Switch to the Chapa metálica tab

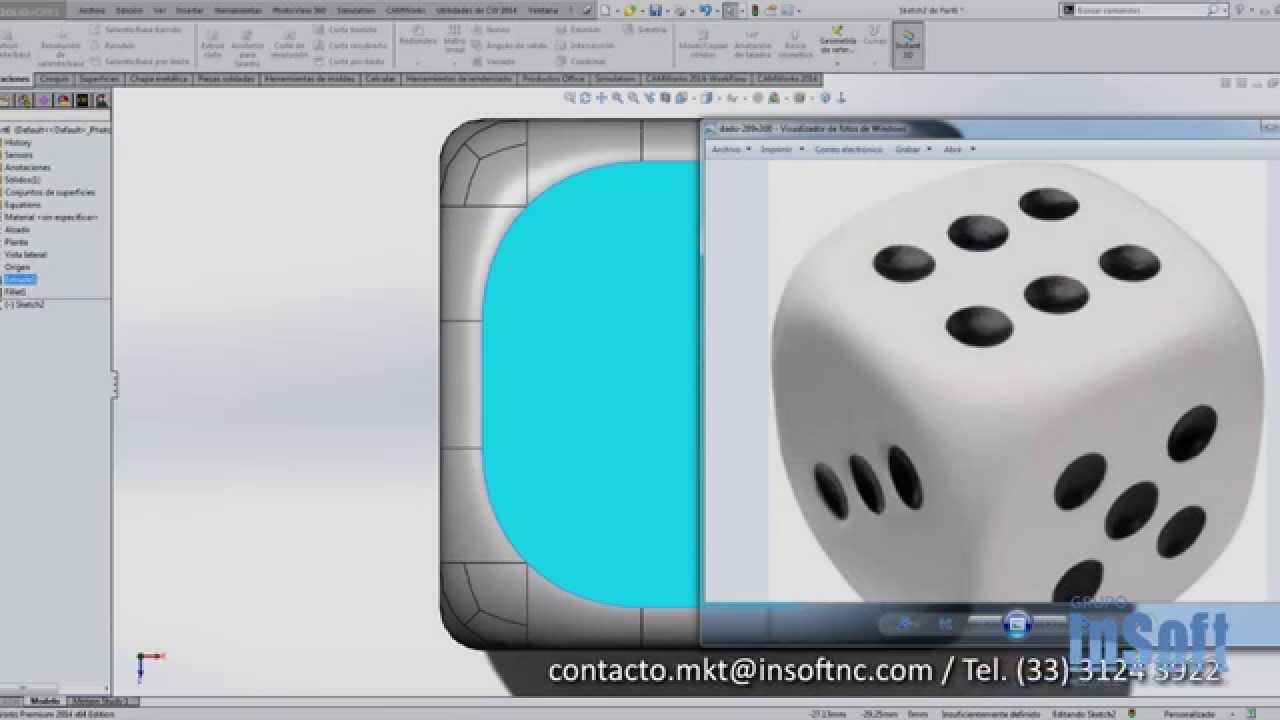pyautogui.click(x=159, y=78)
